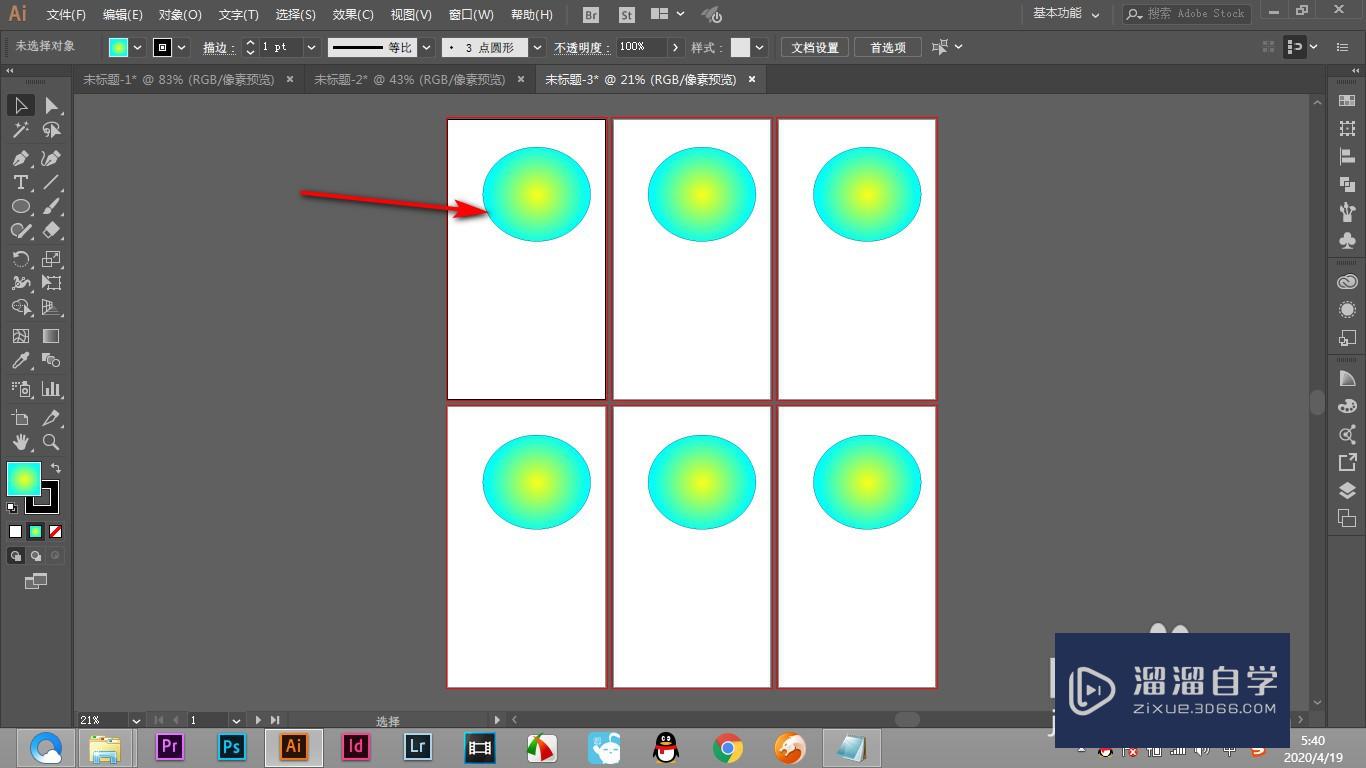The width and height of the screenshot is (1366, 768).
Task: Choose the Ellipse tool
Action: (x=21, y=206)
